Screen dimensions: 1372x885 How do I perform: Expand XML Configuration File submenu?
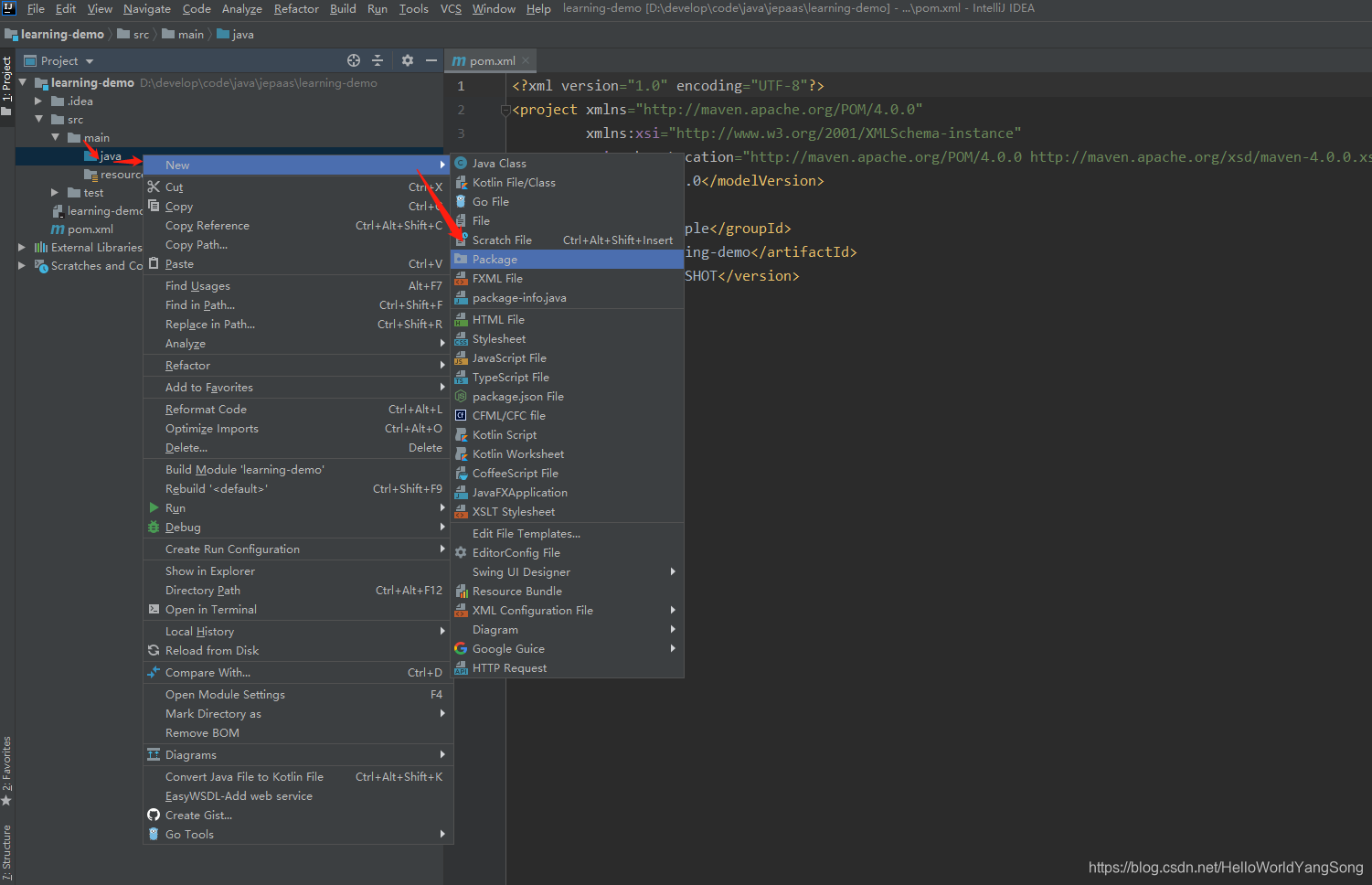coord(568,610)
